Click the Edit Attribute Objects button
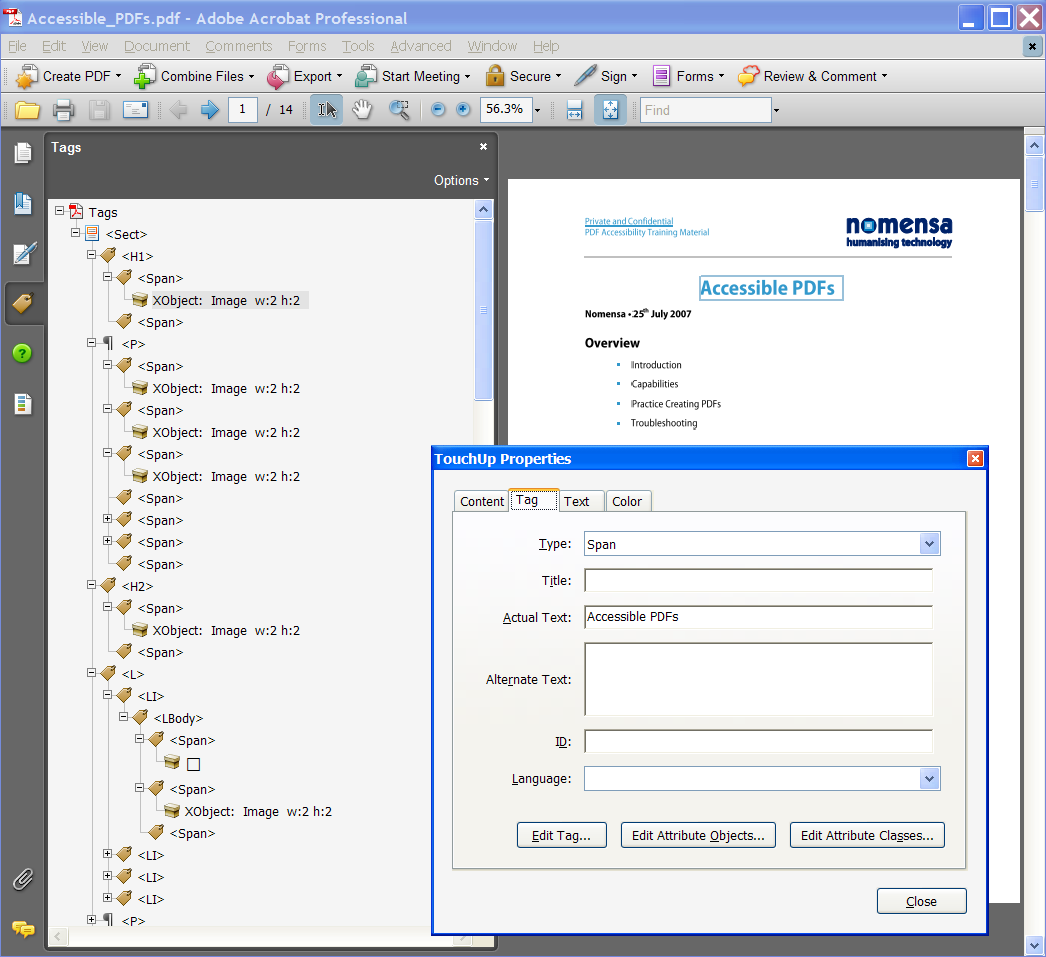This screenshot has height=957, width=1046. (698, 835)
